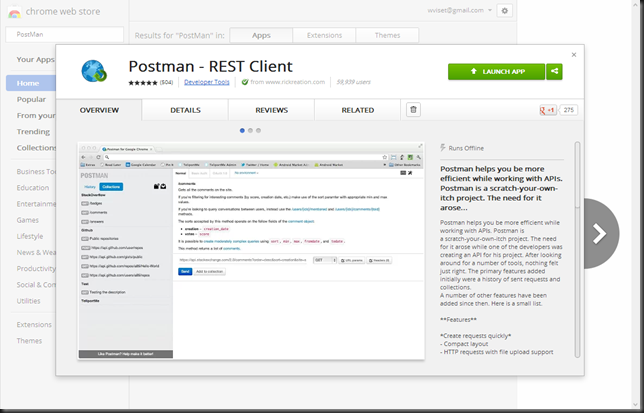Select Popular in the sidebar
644x413 pixels.
[31, 99]
